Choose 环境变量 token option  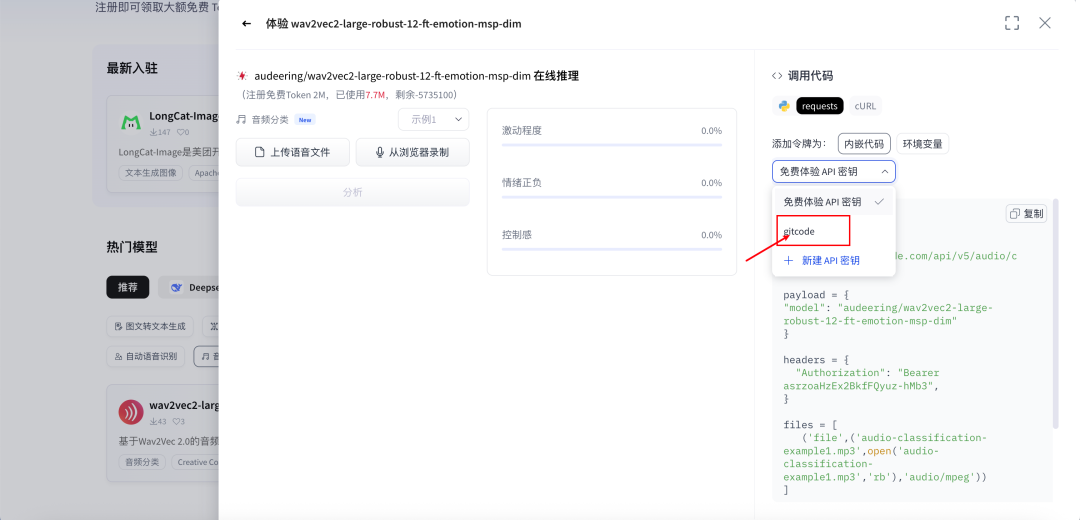(923, 144)
